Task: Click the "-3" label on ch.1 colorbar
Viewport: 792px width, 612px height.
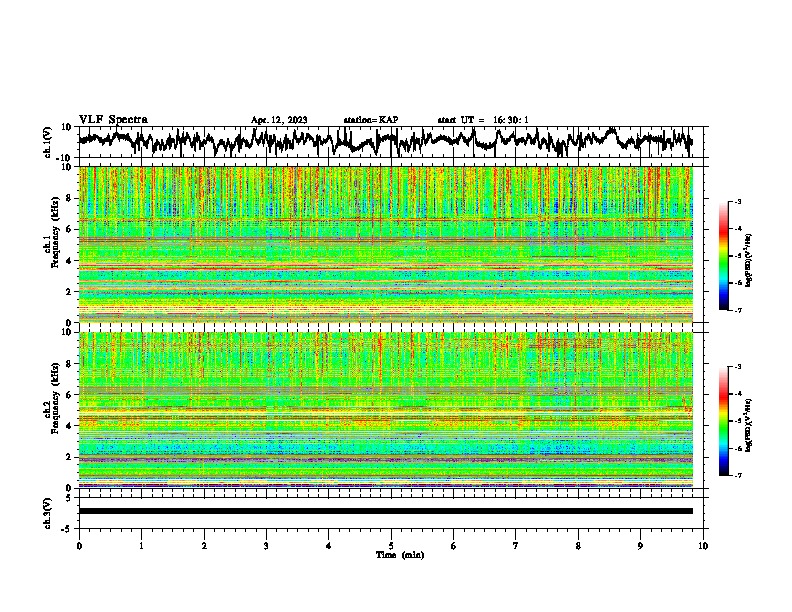Action: 738,202
